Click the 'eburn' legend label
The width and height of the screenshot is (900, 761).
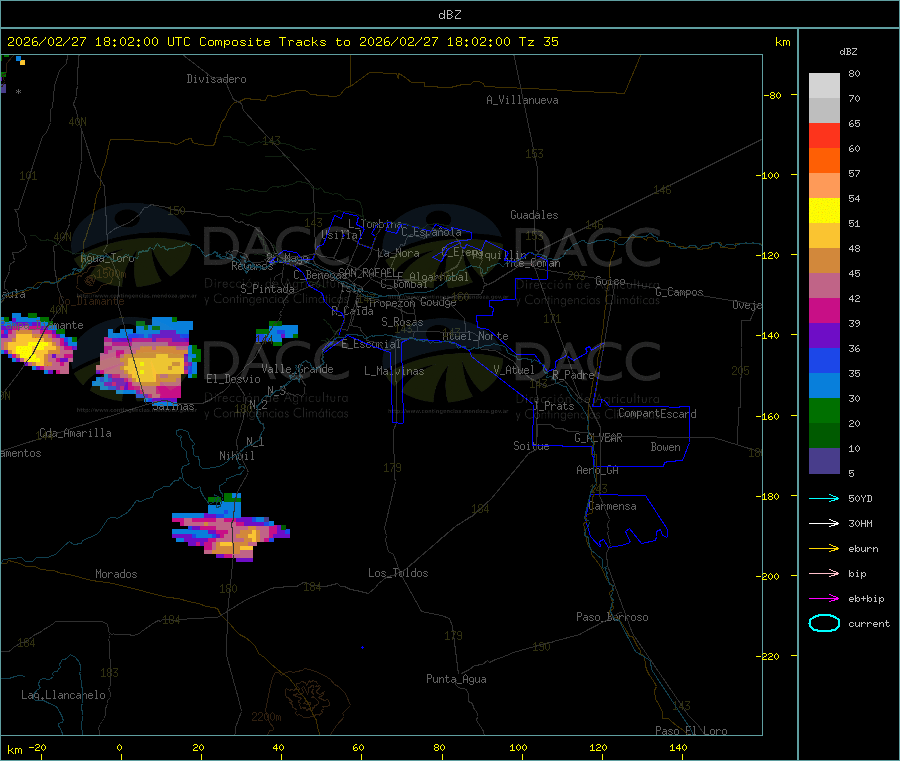point(863,549)
